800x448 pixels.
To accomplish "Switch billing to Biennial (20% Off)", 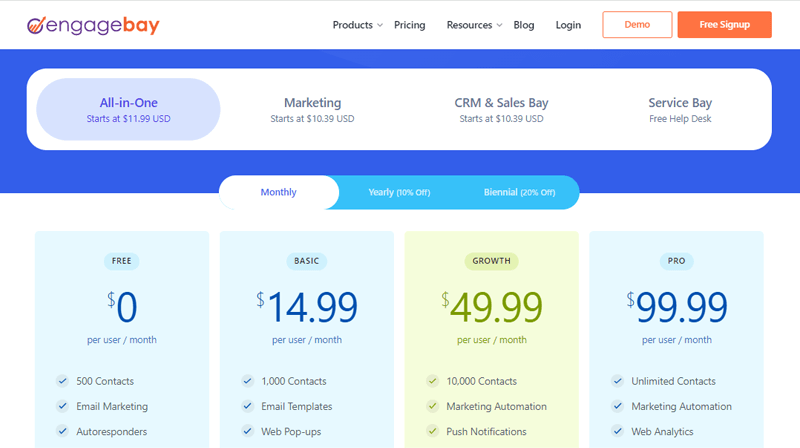I will (519, 192).
